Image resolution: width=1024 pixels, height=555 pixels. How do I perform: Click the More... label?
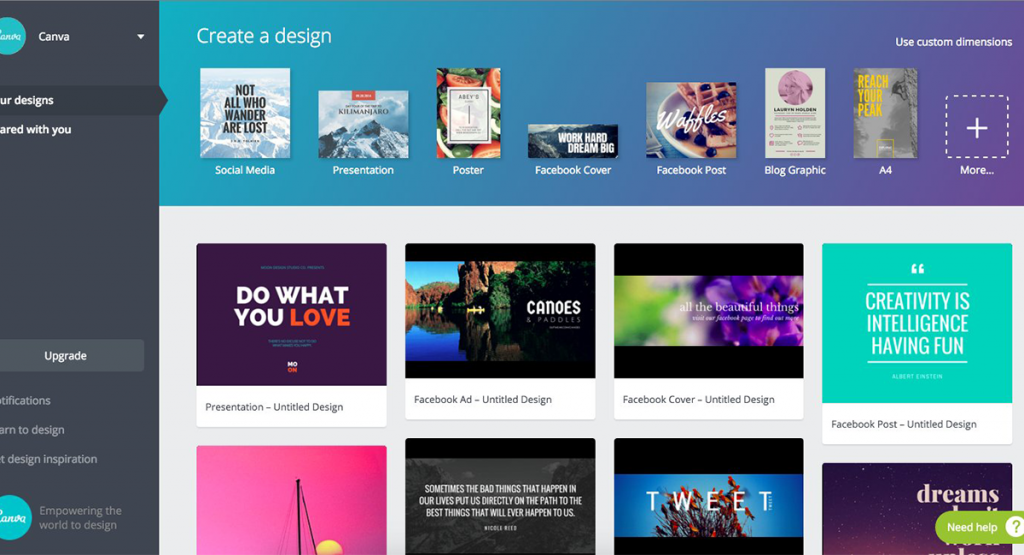coord(977,170)
